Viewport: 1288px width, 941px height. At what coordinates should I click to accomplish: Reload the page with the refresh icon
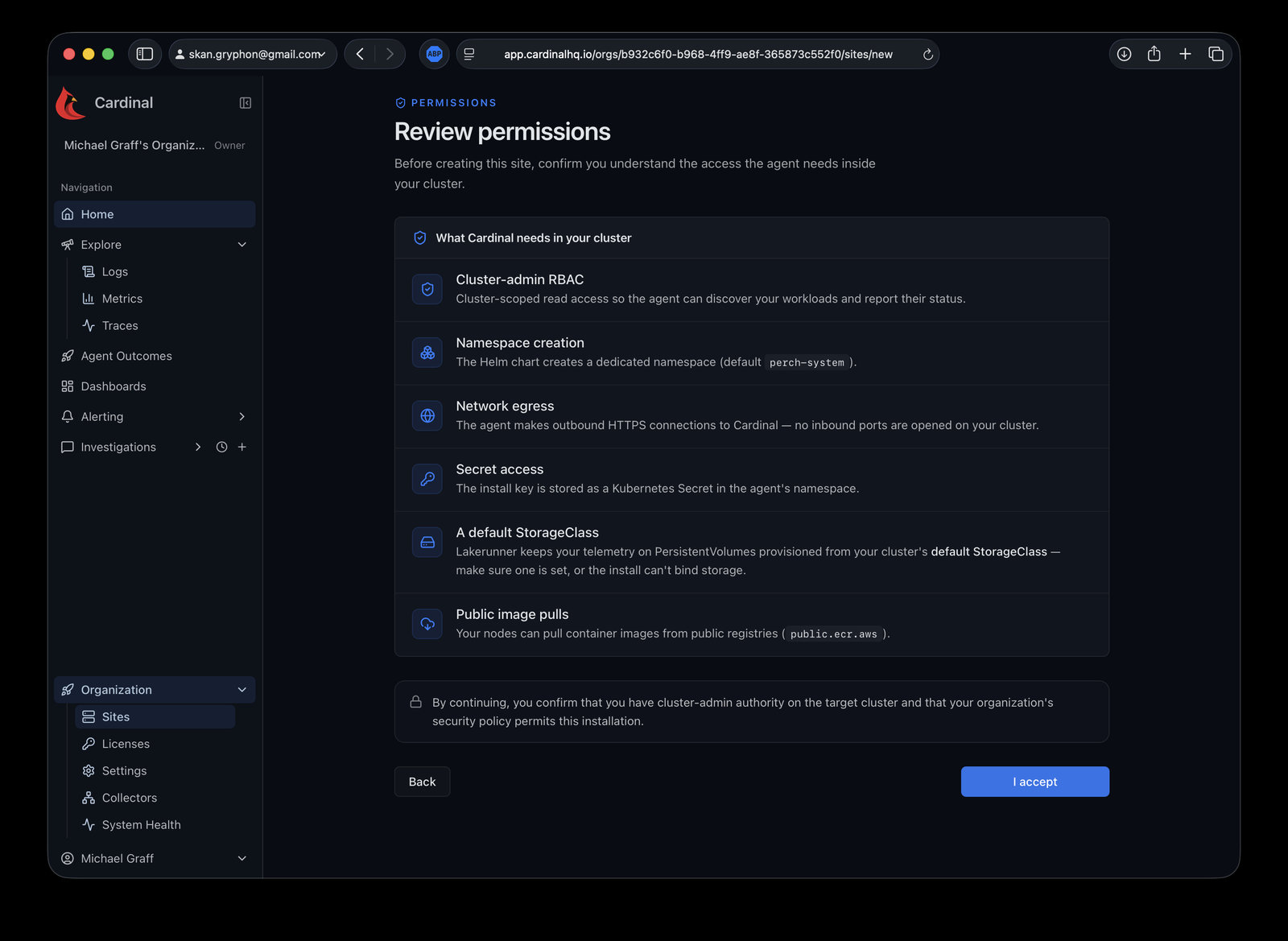(x=927, y=54)
